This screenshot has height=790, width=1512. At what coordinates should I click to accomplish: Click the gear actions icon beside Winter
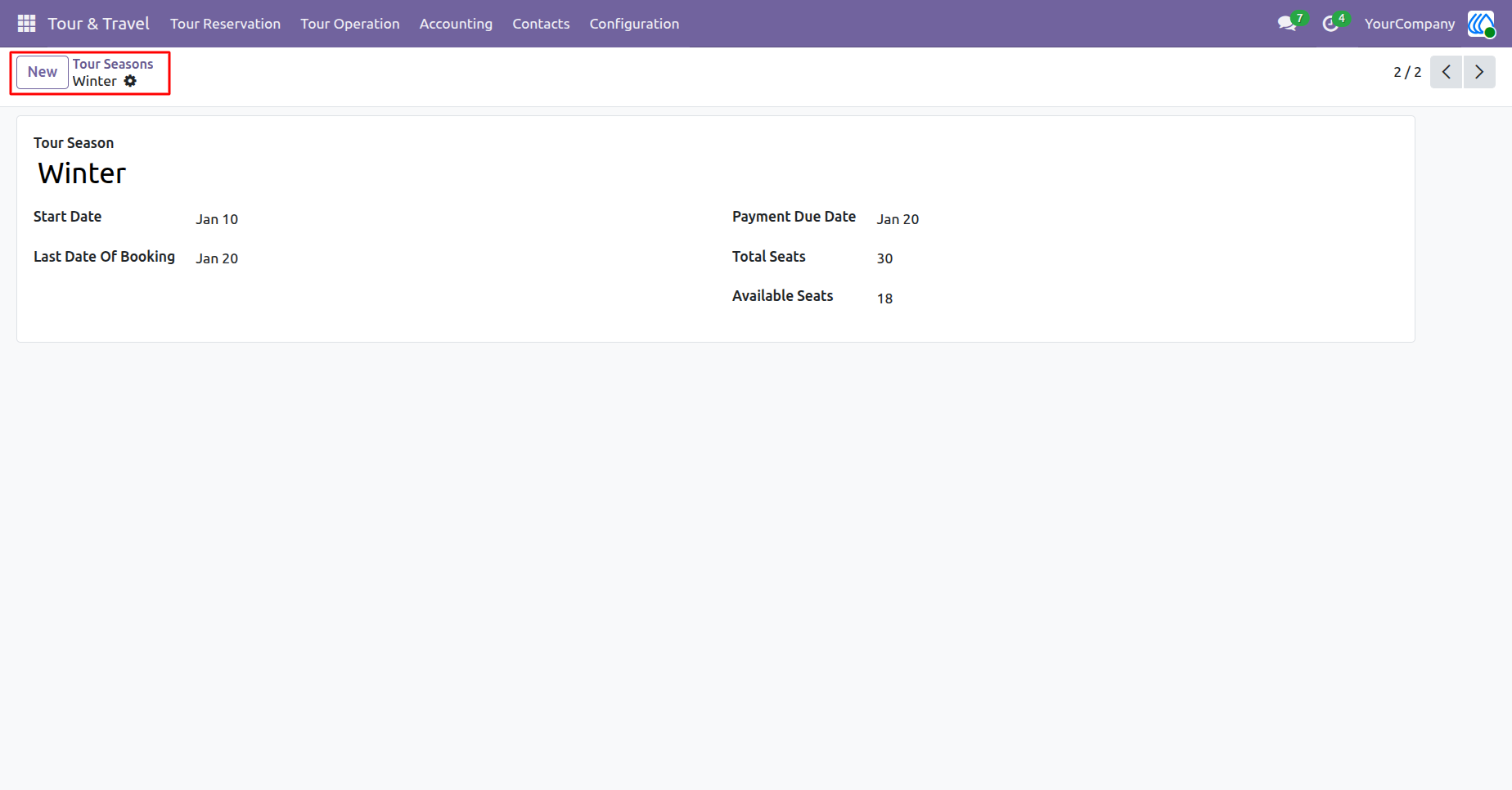[x=130, y=81]
